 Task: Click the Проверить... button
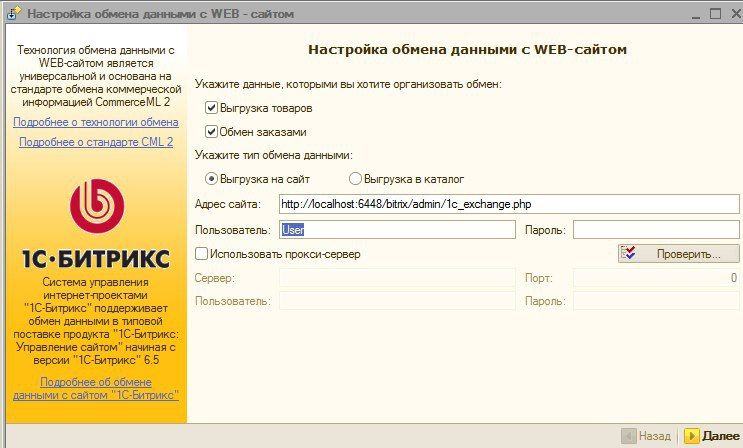pyautogui.click(x=679, y=254)
